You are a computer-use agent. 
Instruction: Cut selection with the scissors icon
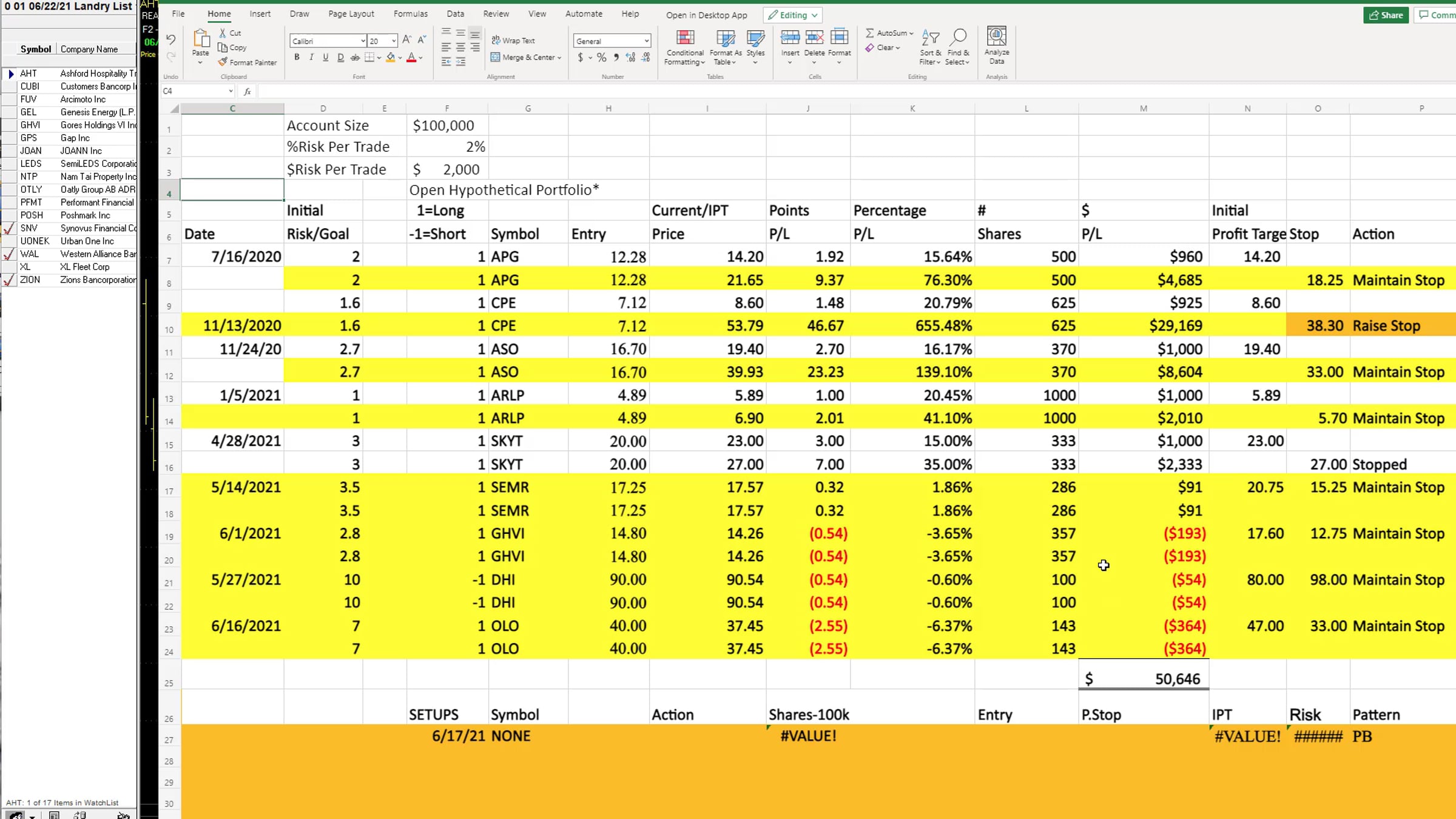(x=223, y=33)
